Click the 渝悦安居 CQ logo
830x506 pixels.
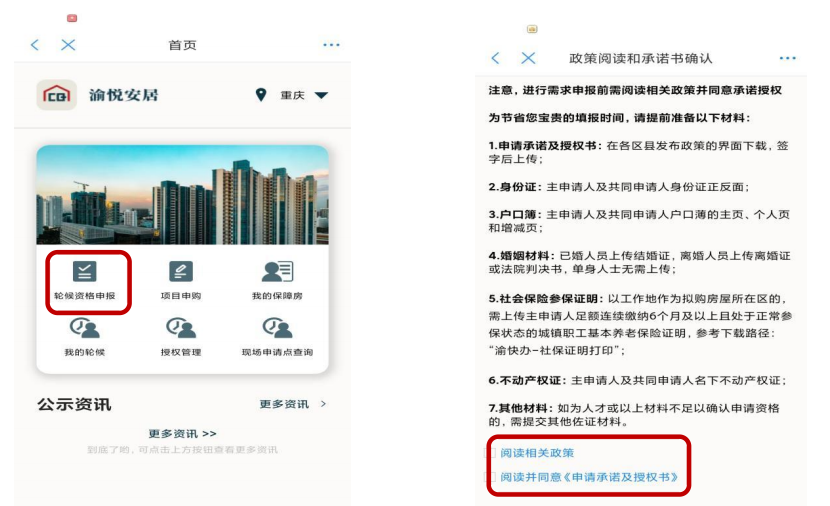57,95
